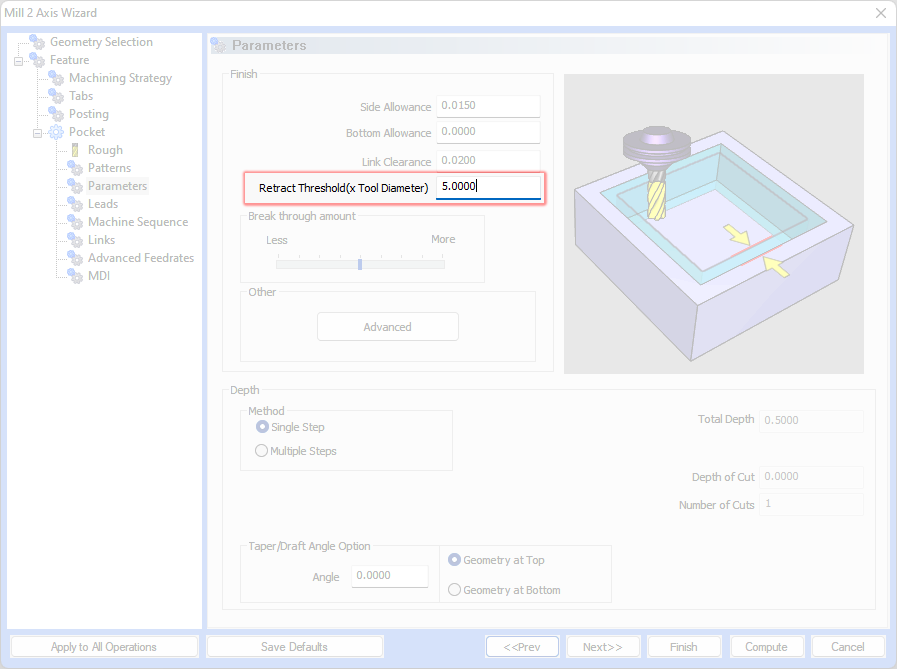897x669 pixels.
Task: Collapse the Pocket tree node
Action: [x=37, y=133]
